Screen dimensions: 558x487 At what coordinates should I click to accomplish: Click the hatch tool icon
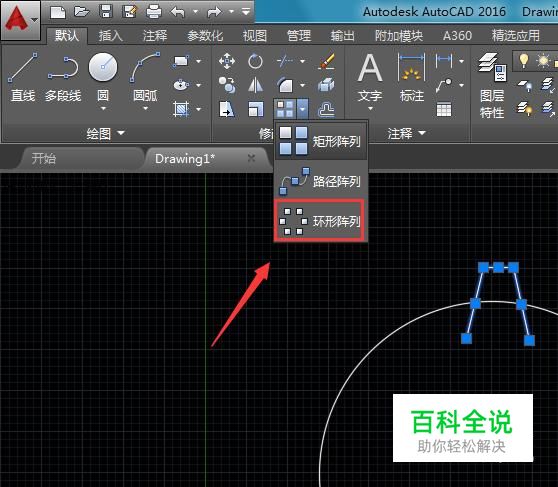click(x=181, y=109)
